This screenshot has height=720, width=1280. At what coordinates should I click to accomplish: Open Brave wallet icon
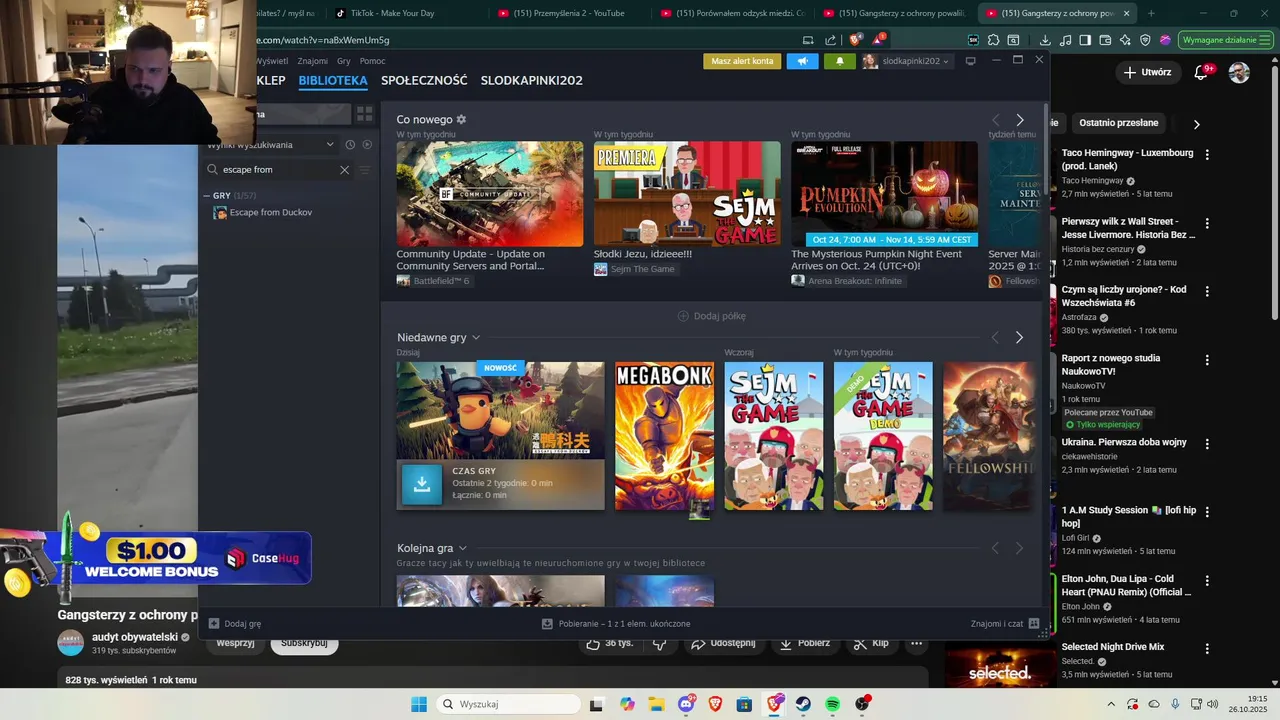(x=1105, y=40)
